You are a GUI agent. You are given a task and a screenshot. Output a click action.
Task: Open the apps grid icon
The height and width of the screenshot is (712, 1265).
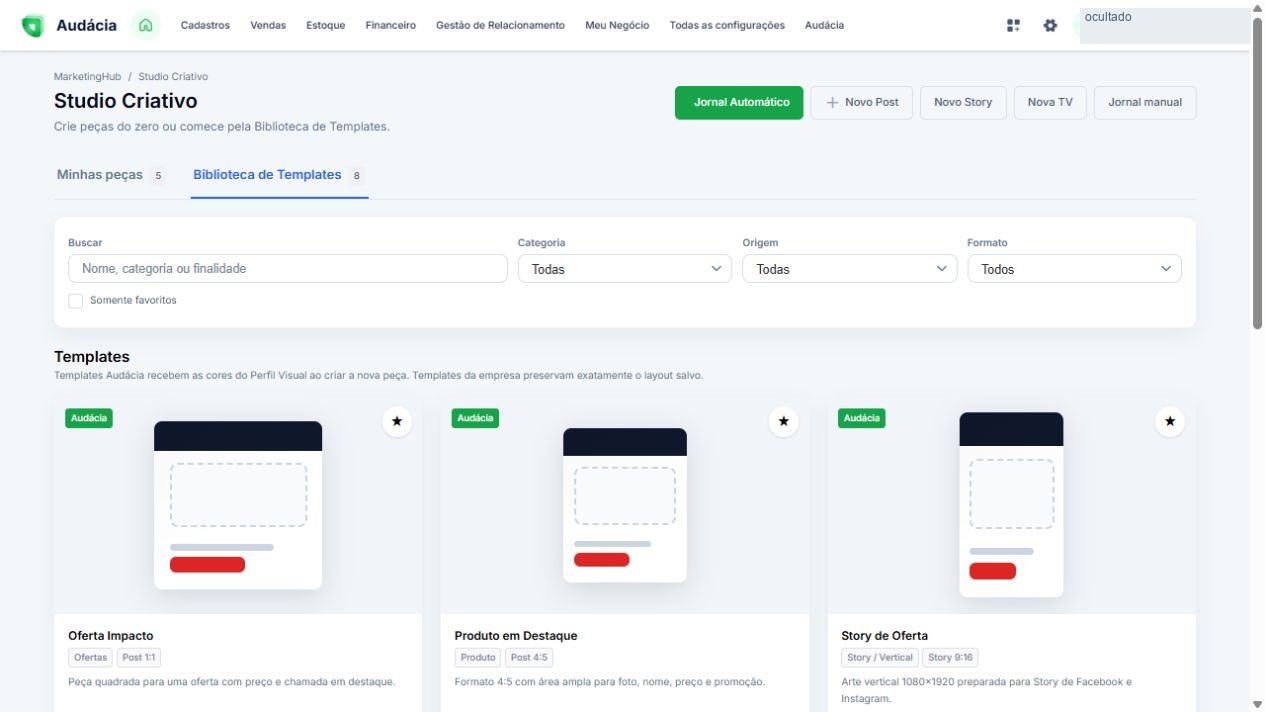coord(1013,25)
